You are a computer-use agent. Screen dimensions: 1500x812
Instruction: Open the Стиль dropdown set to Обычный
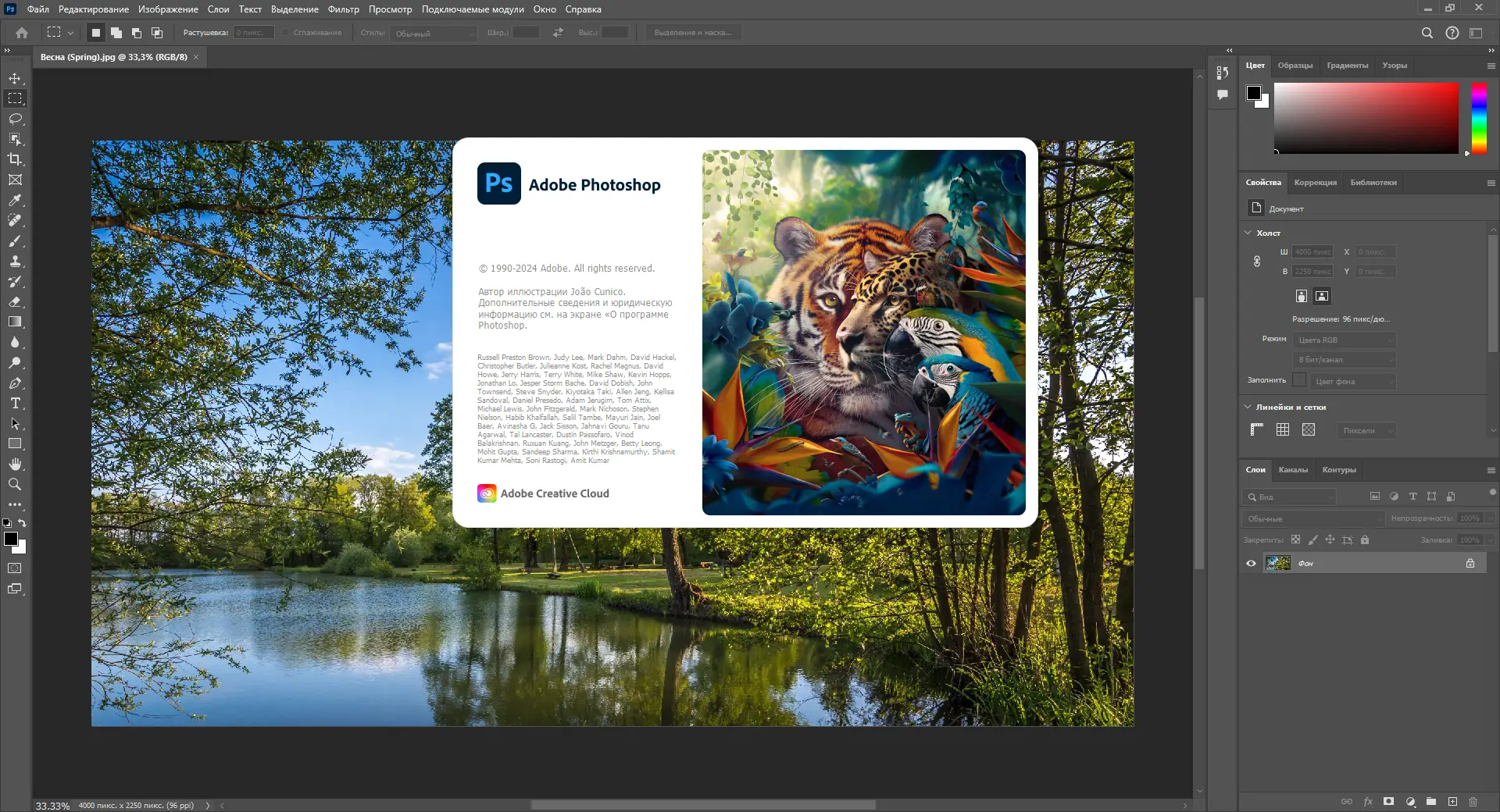[434, 33]
